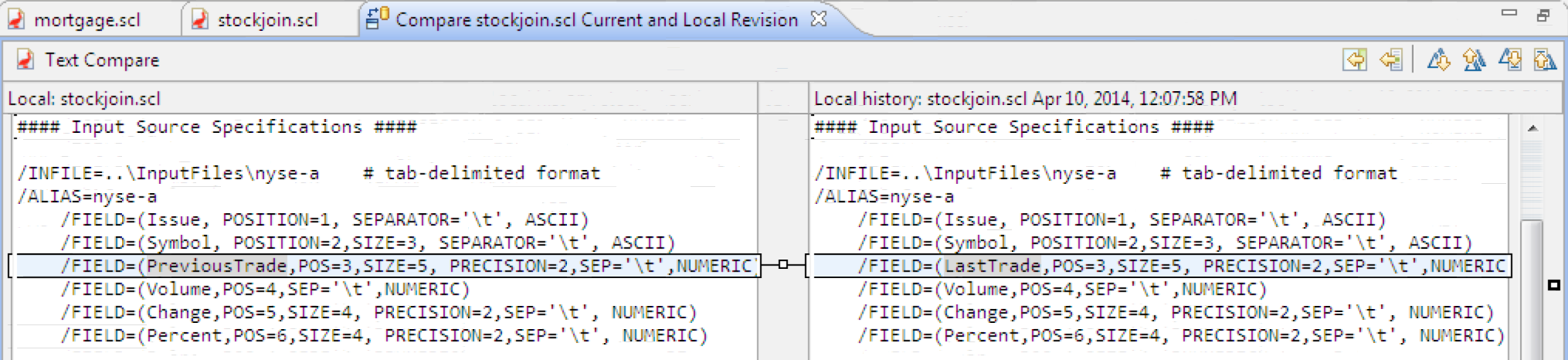The image size is (1568, 360).
Task: Select the Local history stockjoin.scl header
Action: pyautogui.click(x=1026, y=99)
